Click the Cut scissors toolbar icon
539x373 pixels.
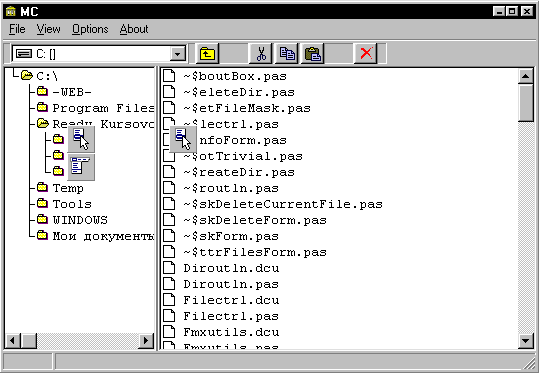(x=261, y=54)
